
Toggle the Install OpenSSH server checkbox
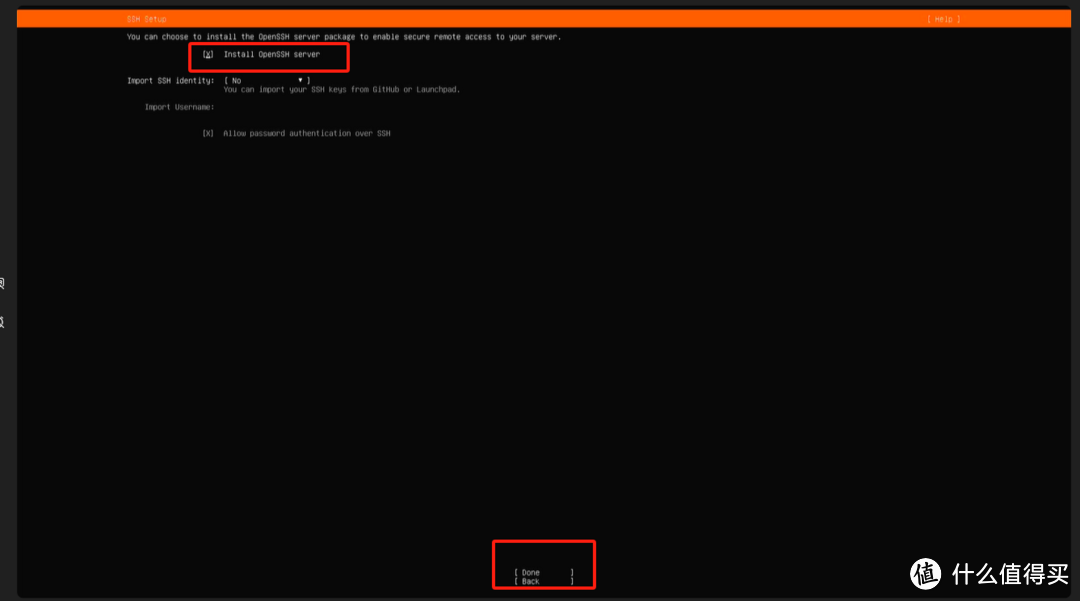208,54
